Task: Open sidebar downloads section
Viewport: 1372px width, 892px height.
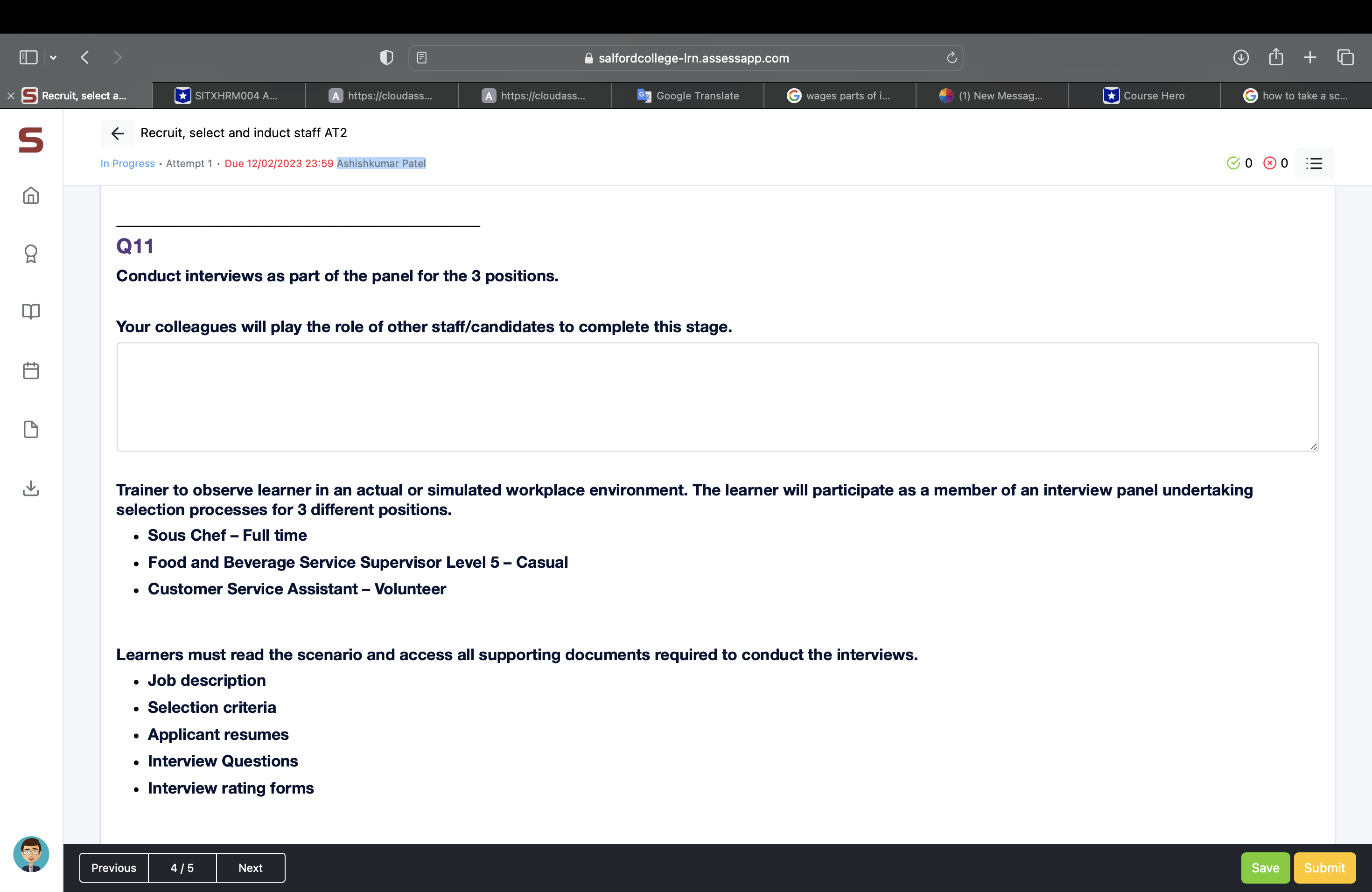Action: pyautogui.click(x=30, y=488)
